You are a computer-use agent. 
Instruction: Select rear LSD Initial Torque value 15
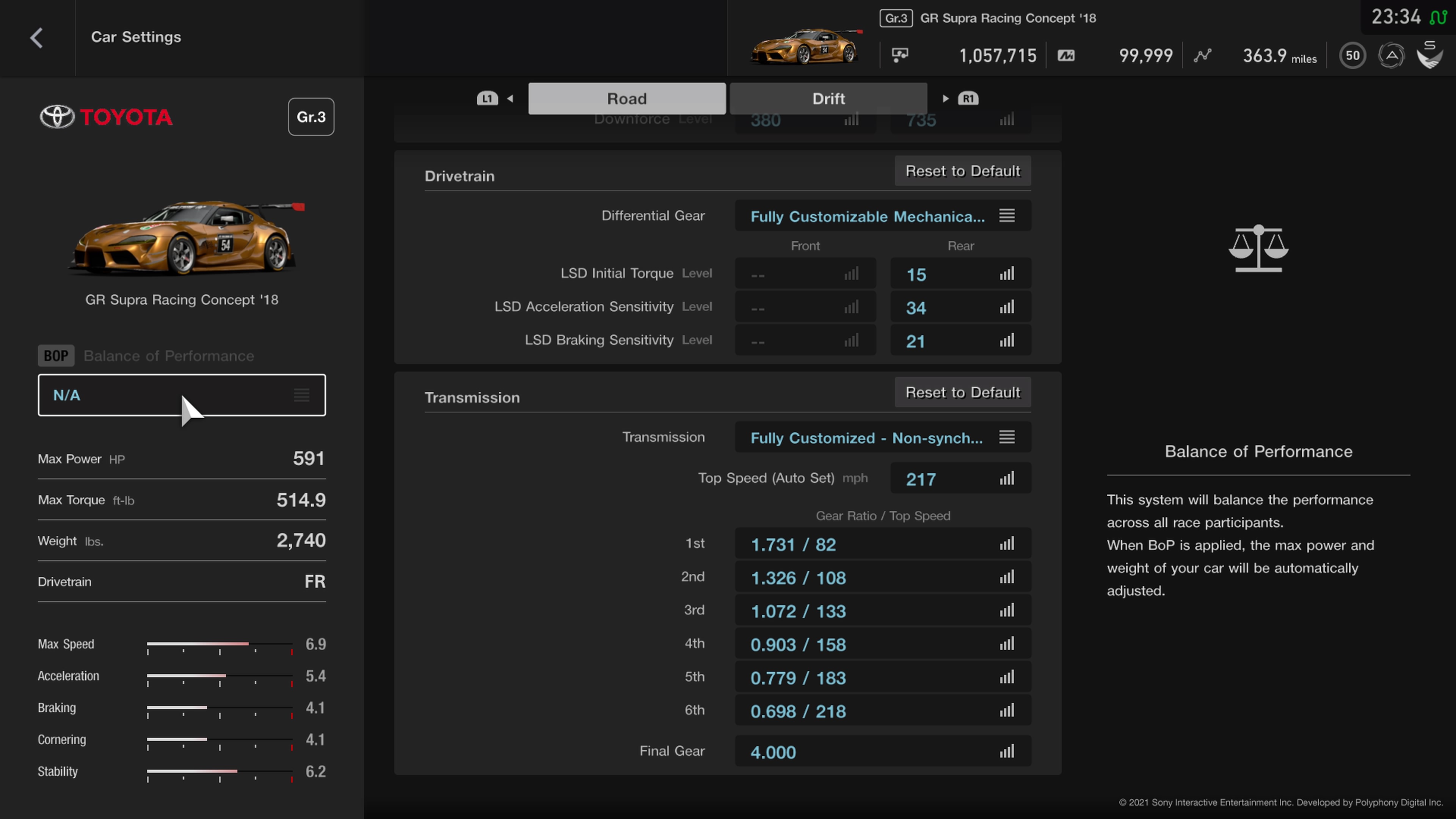point(961,273)
